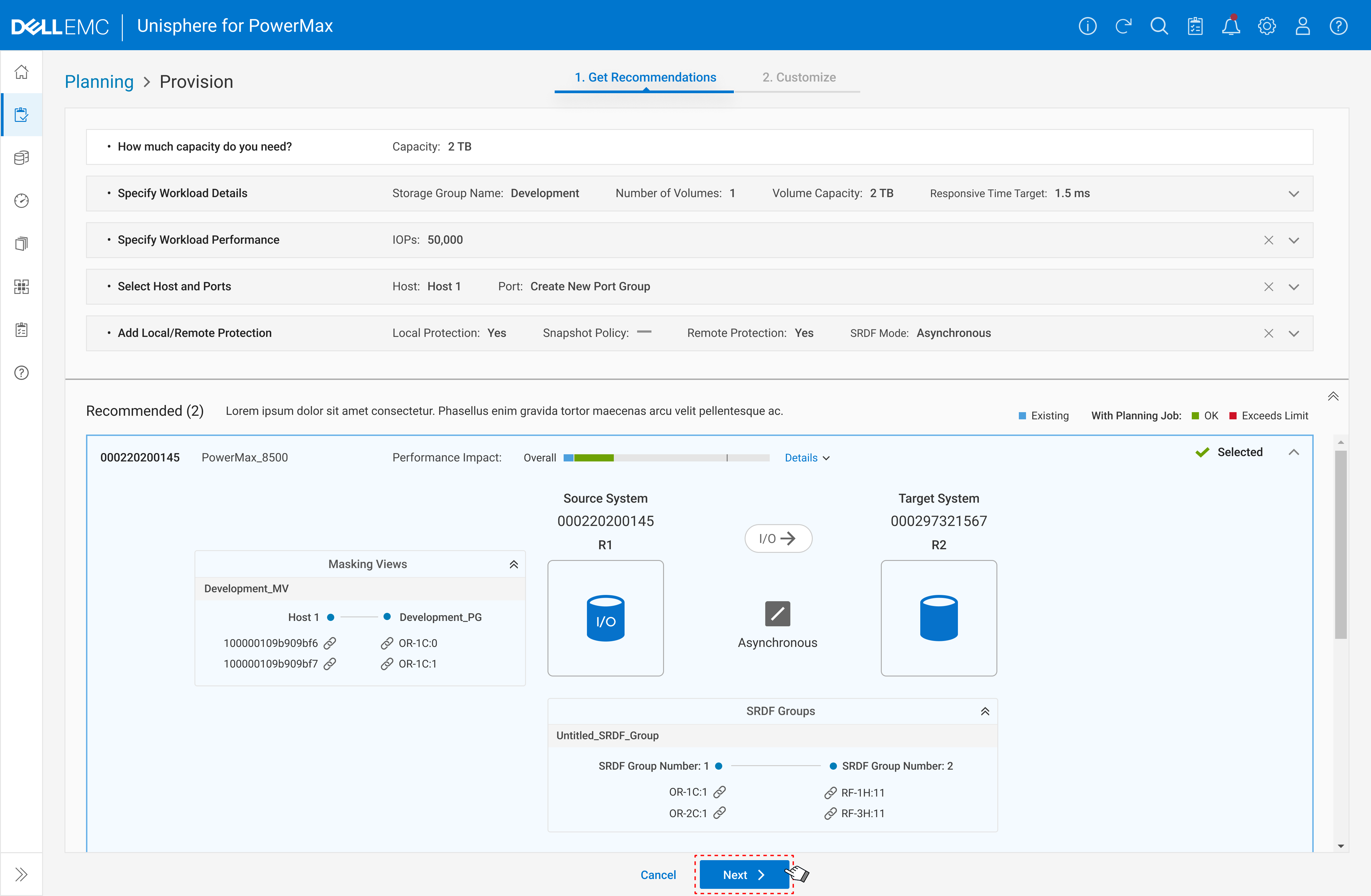Open the settings gear icon
The image size is (1371, 896).
coord(1266,26)
